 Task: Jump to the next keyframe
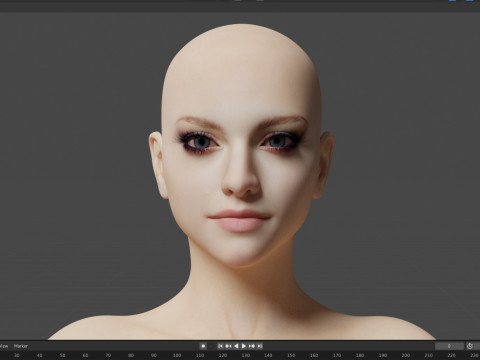[252, 346]
